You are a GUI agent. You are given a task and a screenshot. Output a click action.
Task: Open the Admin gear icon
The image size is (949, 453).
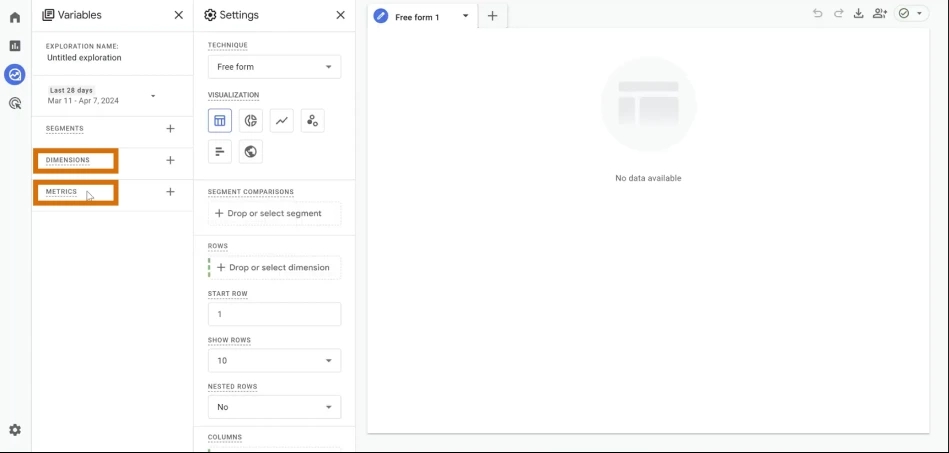tap(15, 430)
